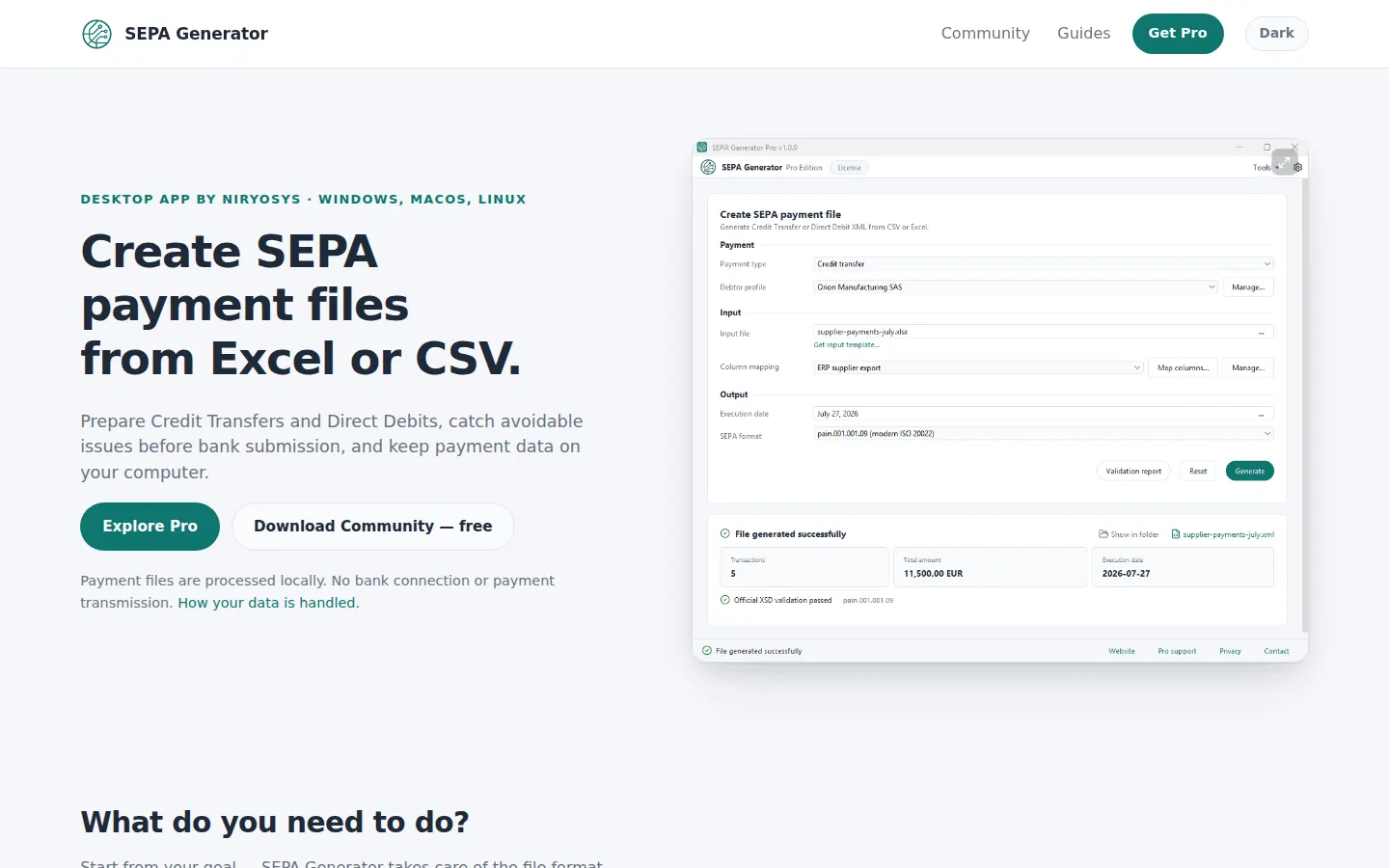Open the SEPA format dropdown (pain.001.001.09)
Viewport: 1389px width, 868px height.
coord(1043,433)
